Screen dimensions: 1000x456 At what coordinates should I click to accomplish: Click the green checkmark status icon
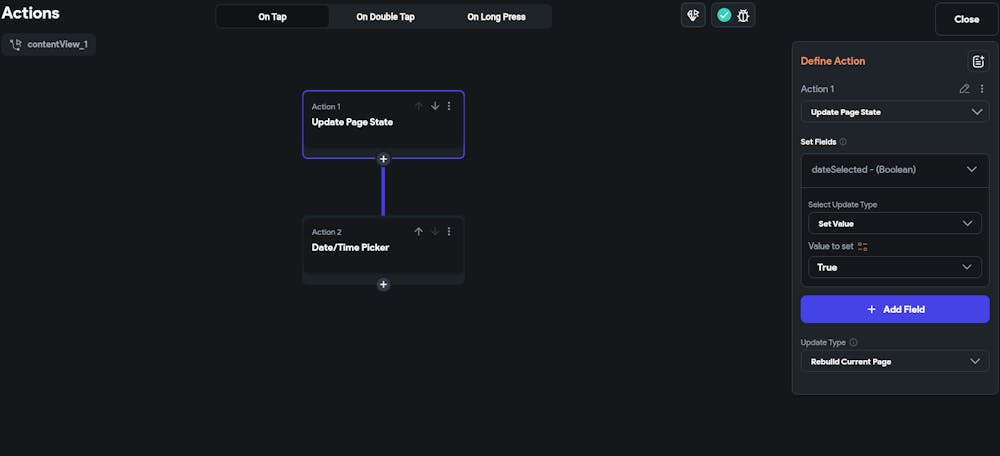point(724,16)
